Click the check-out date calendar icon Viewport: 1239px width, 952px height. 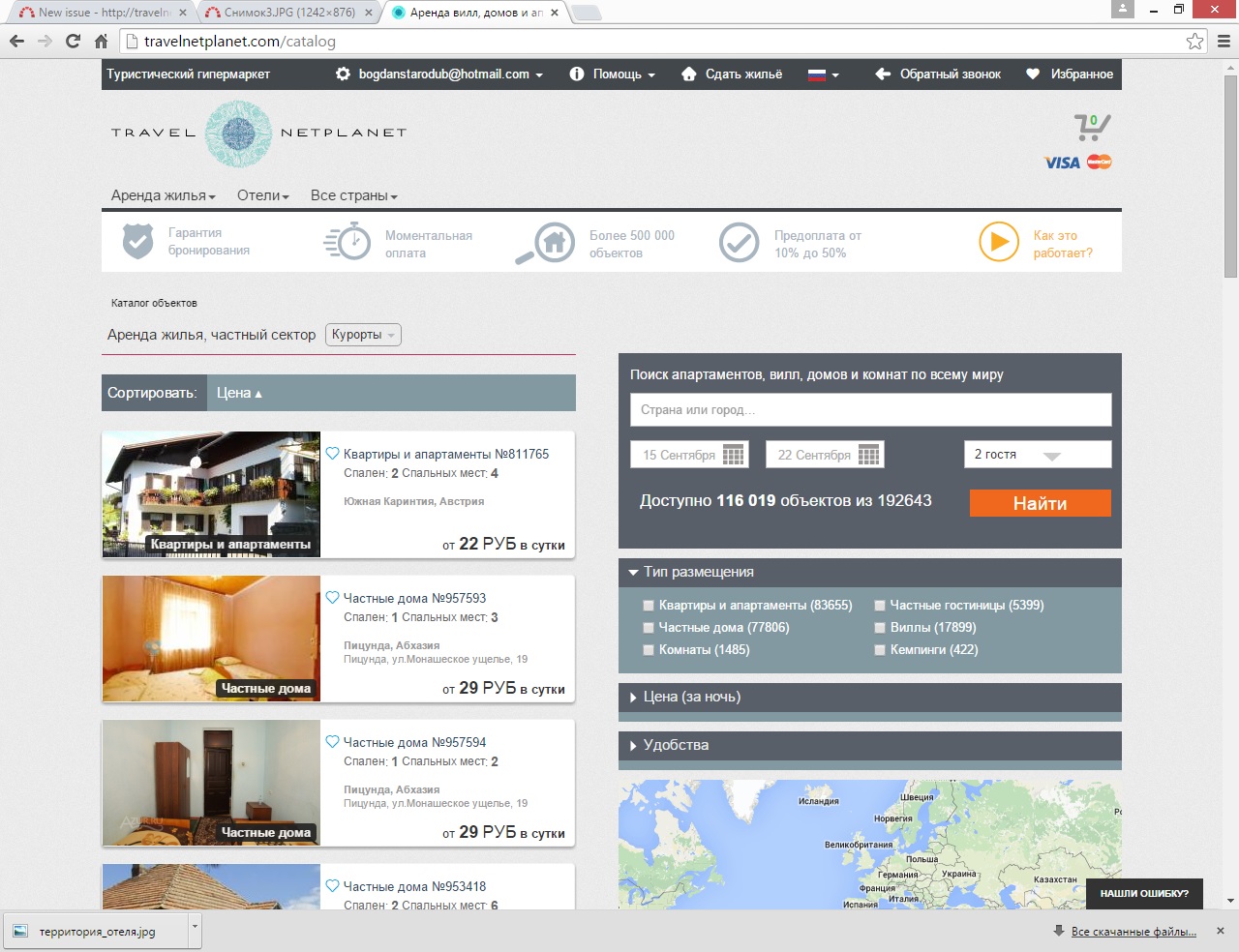868,455
